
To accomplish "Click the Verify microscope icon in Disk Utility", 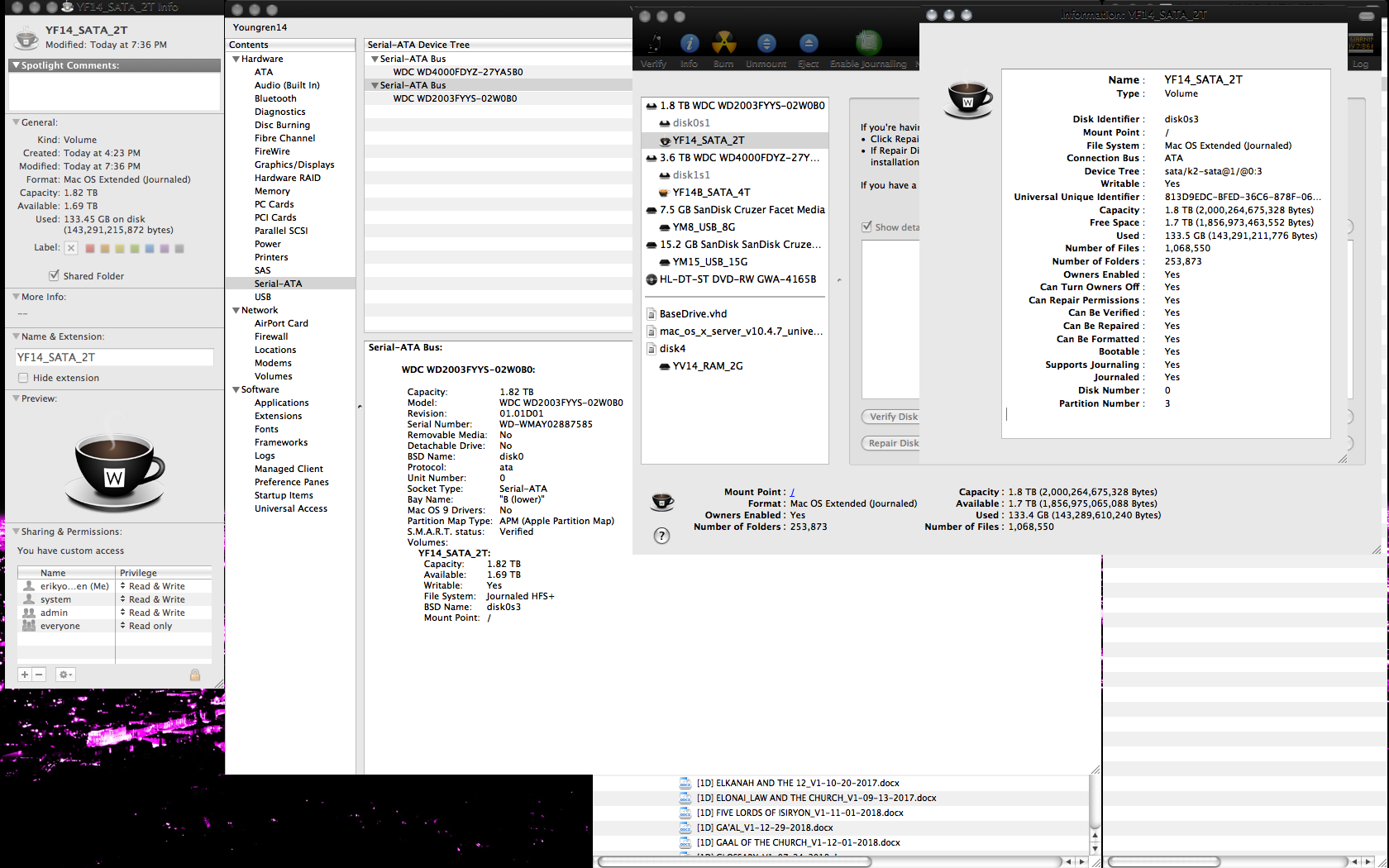I will coord(654,43).
